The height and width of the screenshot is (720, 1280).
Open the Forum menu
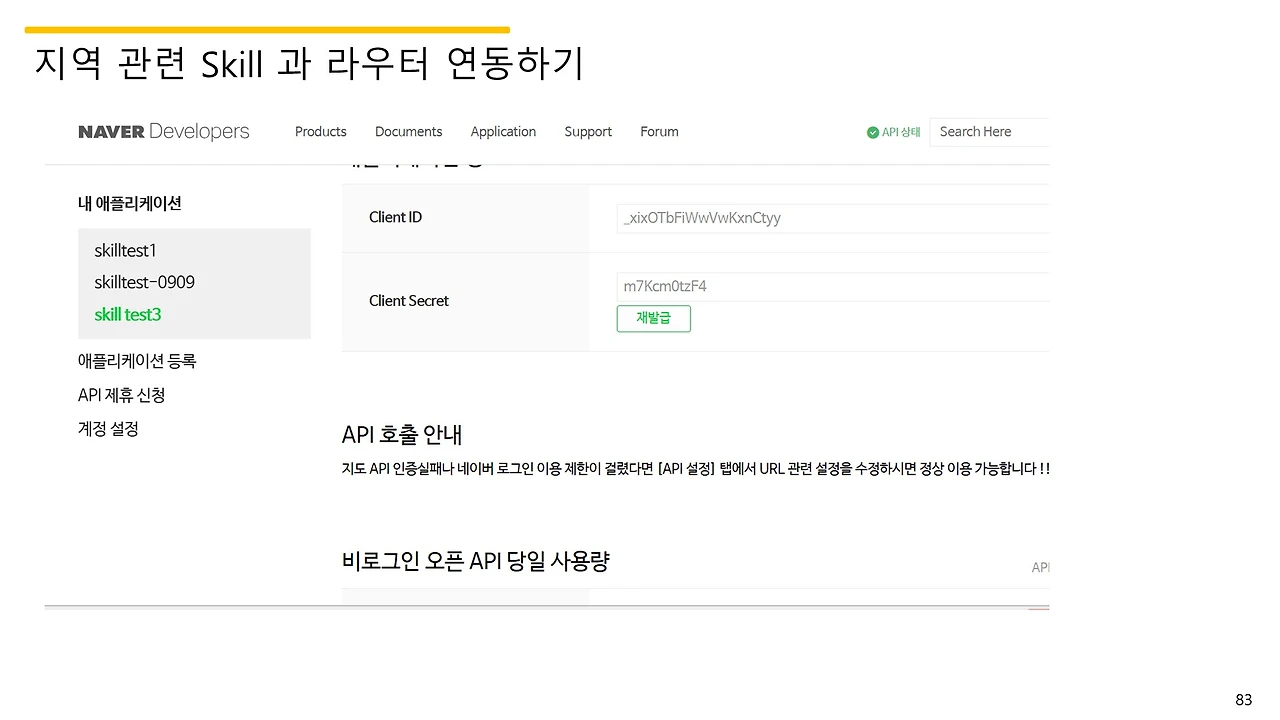tap(659, 131)
